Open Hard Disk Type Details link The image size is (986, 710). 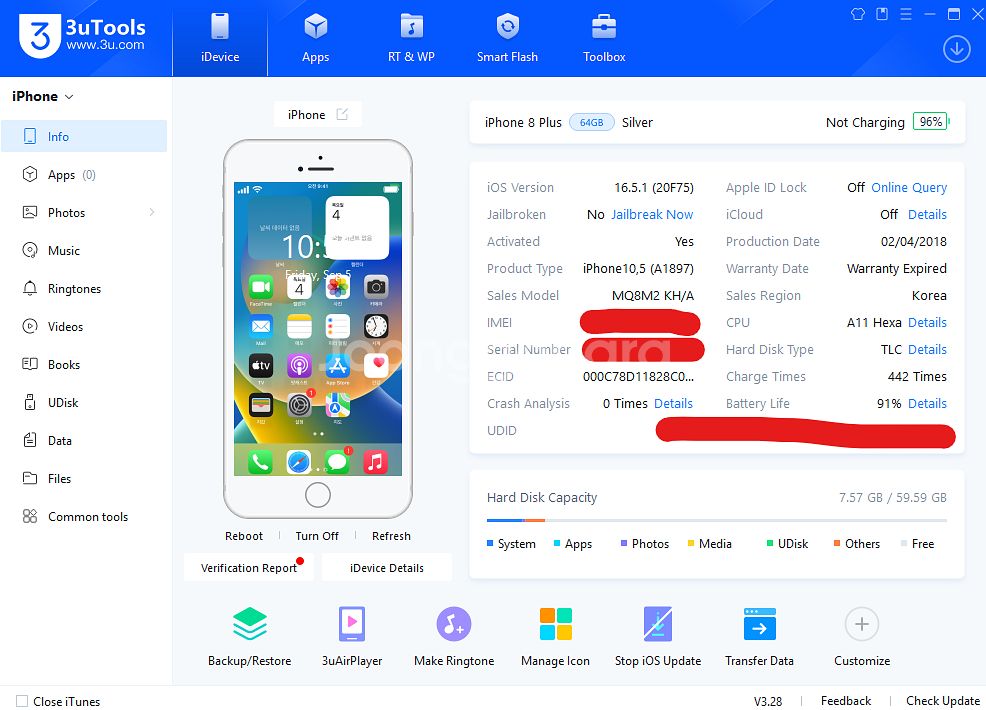coord(927,350)
